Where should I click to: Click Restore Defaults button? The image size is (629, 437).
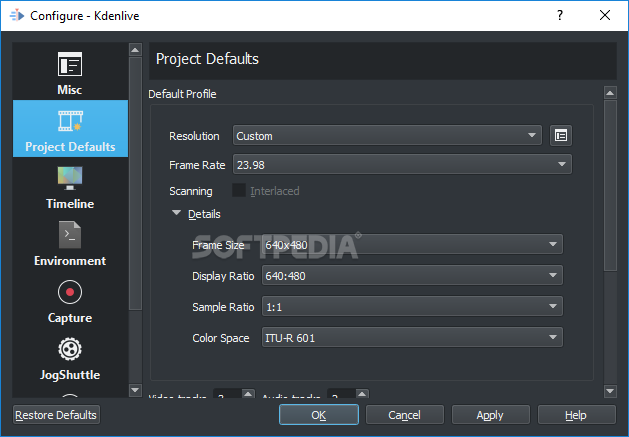[56, 415]
